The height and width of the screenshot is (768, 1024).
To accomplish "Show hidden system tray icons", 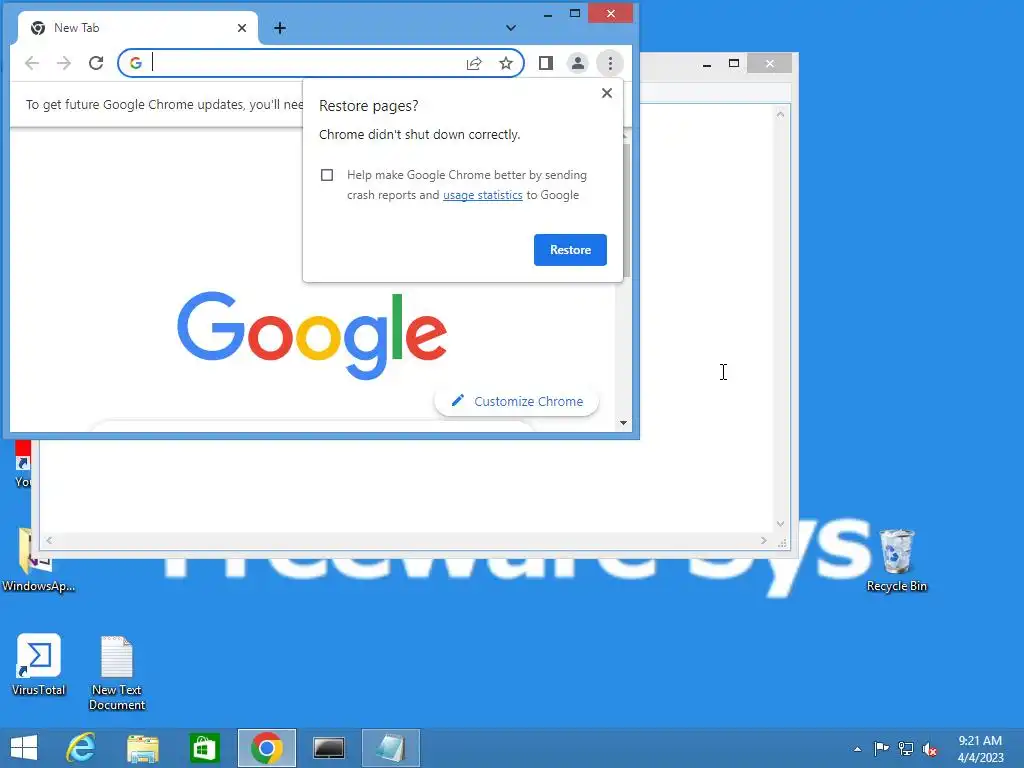I will point(857,749).
